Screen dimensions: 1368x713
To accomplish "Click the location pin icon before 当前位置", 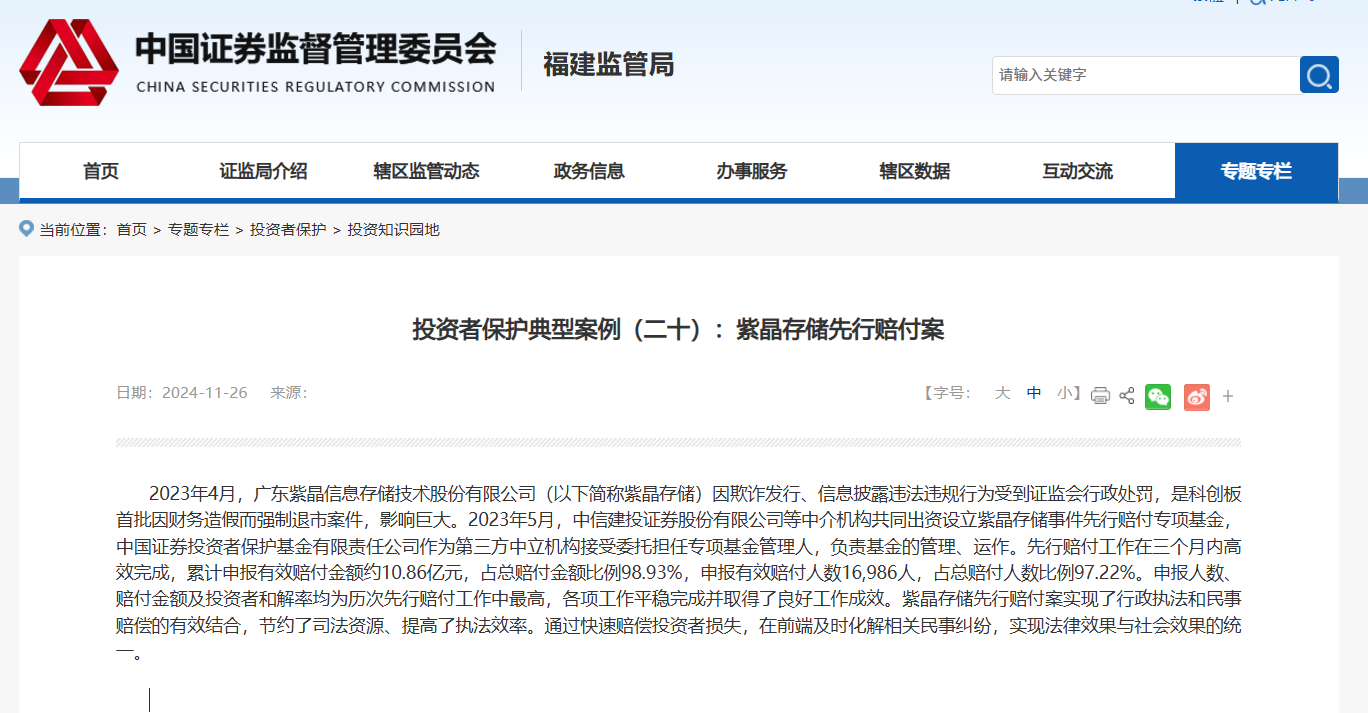I will (27, 229).
